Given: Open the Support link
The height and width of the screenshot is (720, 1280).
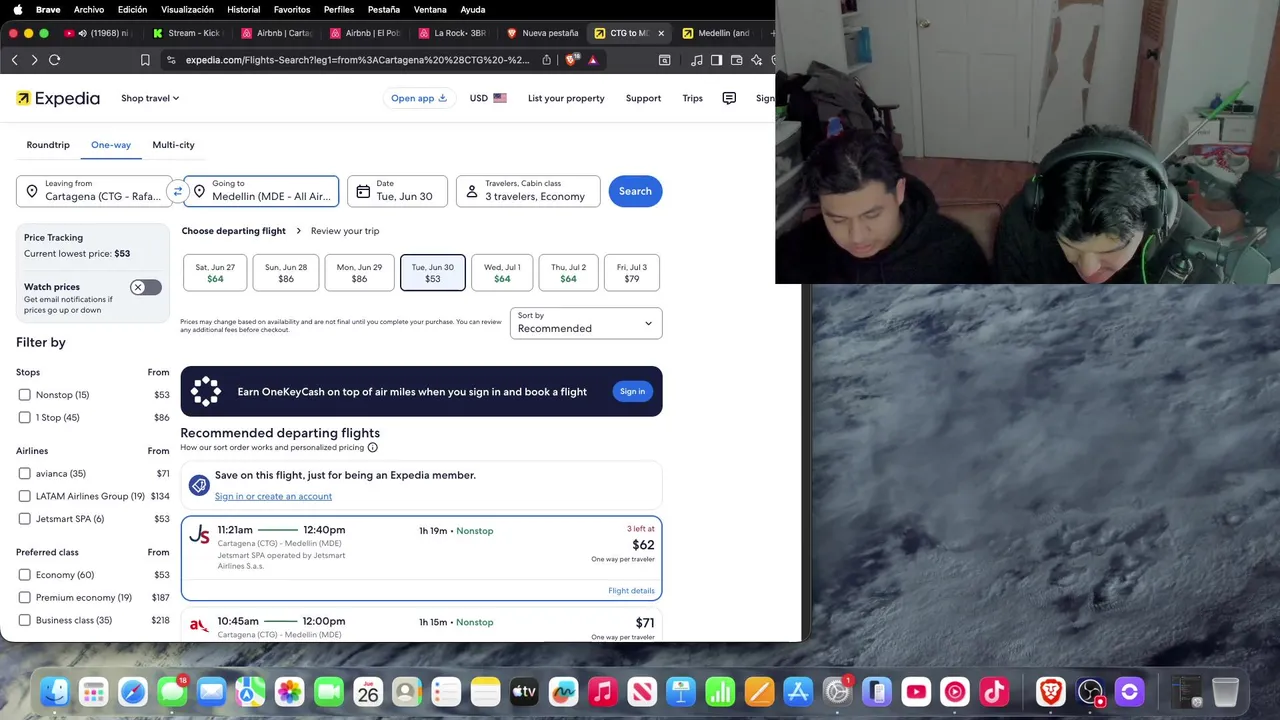Looking at the screenshot, I should [x=643, y=98].
